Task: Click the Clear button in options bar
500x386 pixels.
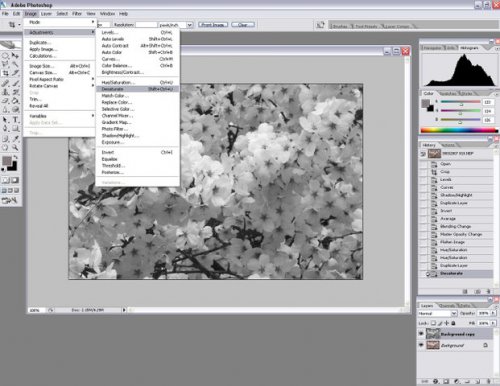Action: [x=243, y=25]
